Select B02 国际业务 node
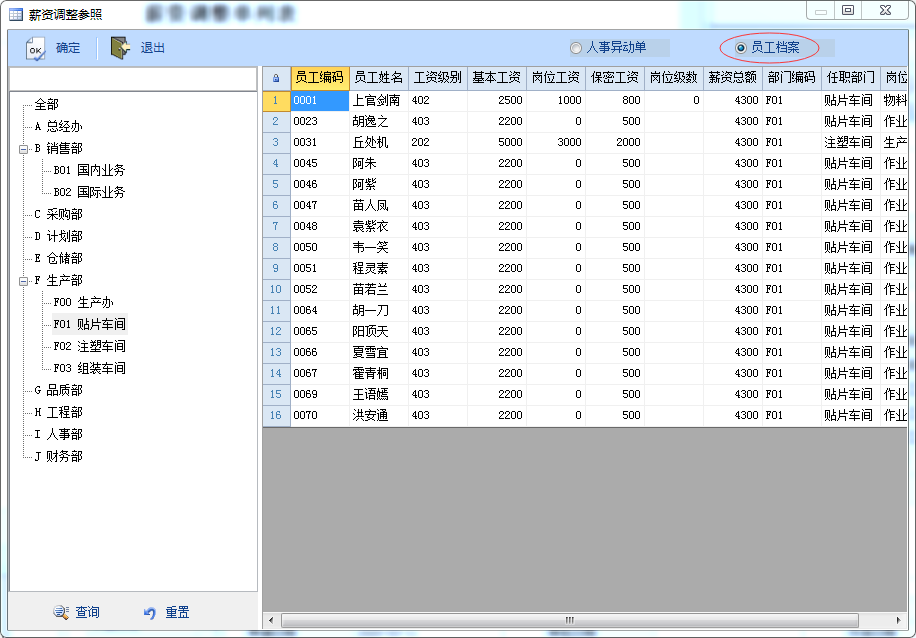Viewport: 916px width, 638px height. coord(89,192)
